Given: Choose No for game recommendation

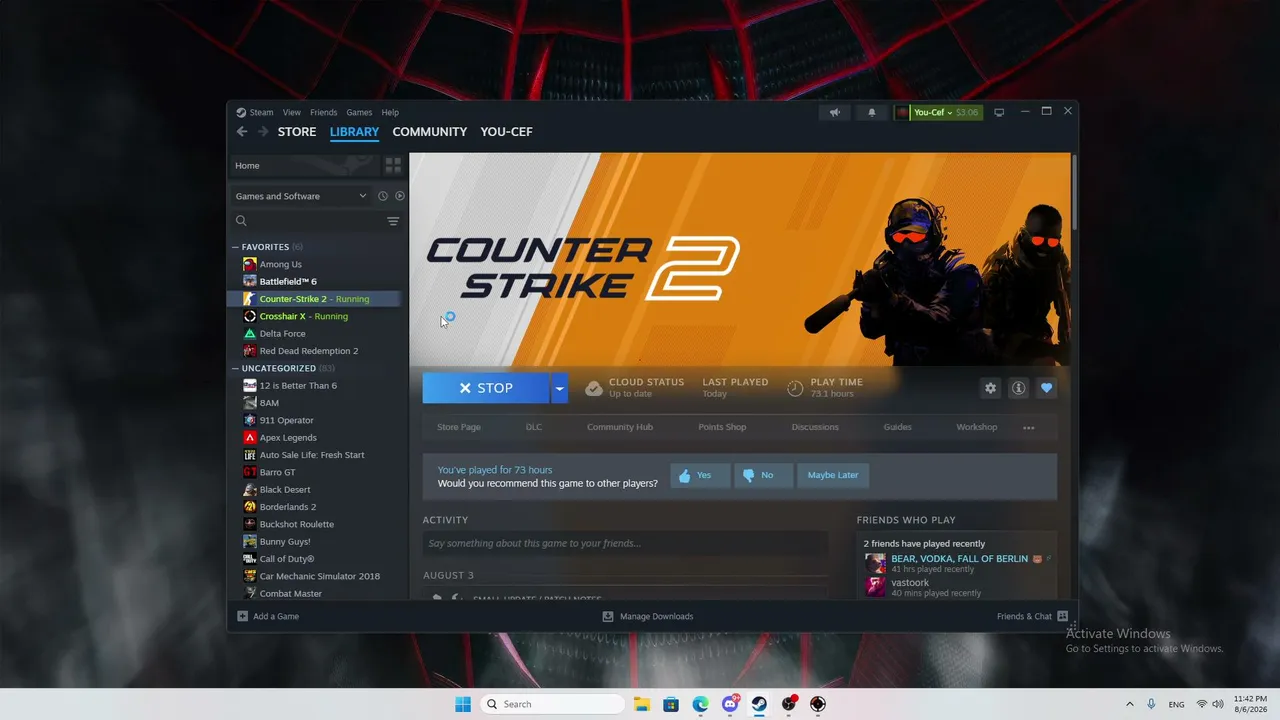Looking at the screenshot, I should coord(764,475).
